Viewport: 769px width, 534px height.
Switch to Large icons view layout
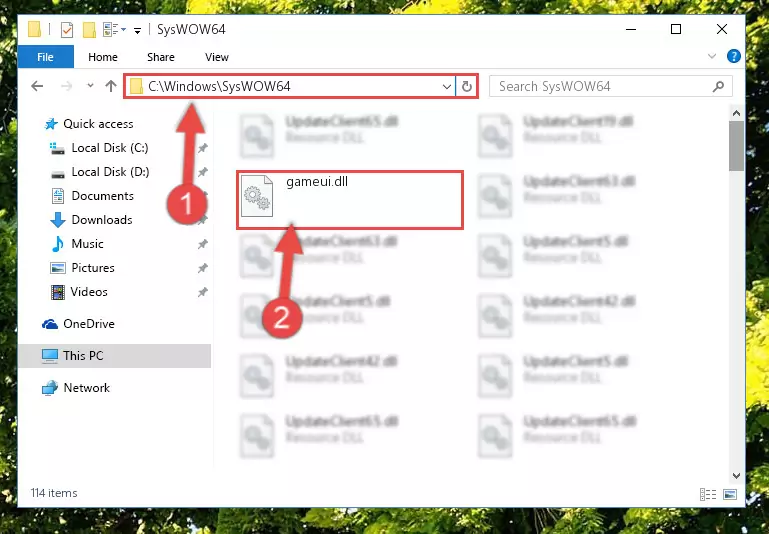[730, 494]
